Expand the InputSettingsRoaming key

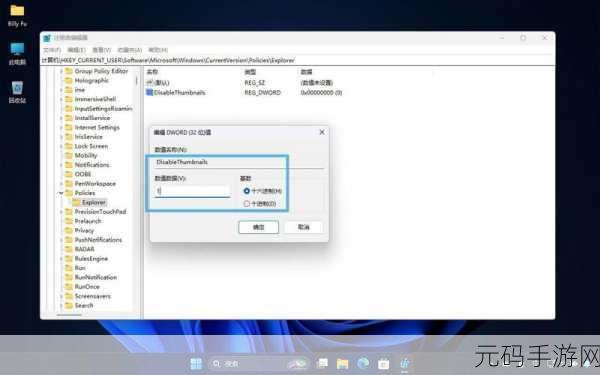[61, 109]
